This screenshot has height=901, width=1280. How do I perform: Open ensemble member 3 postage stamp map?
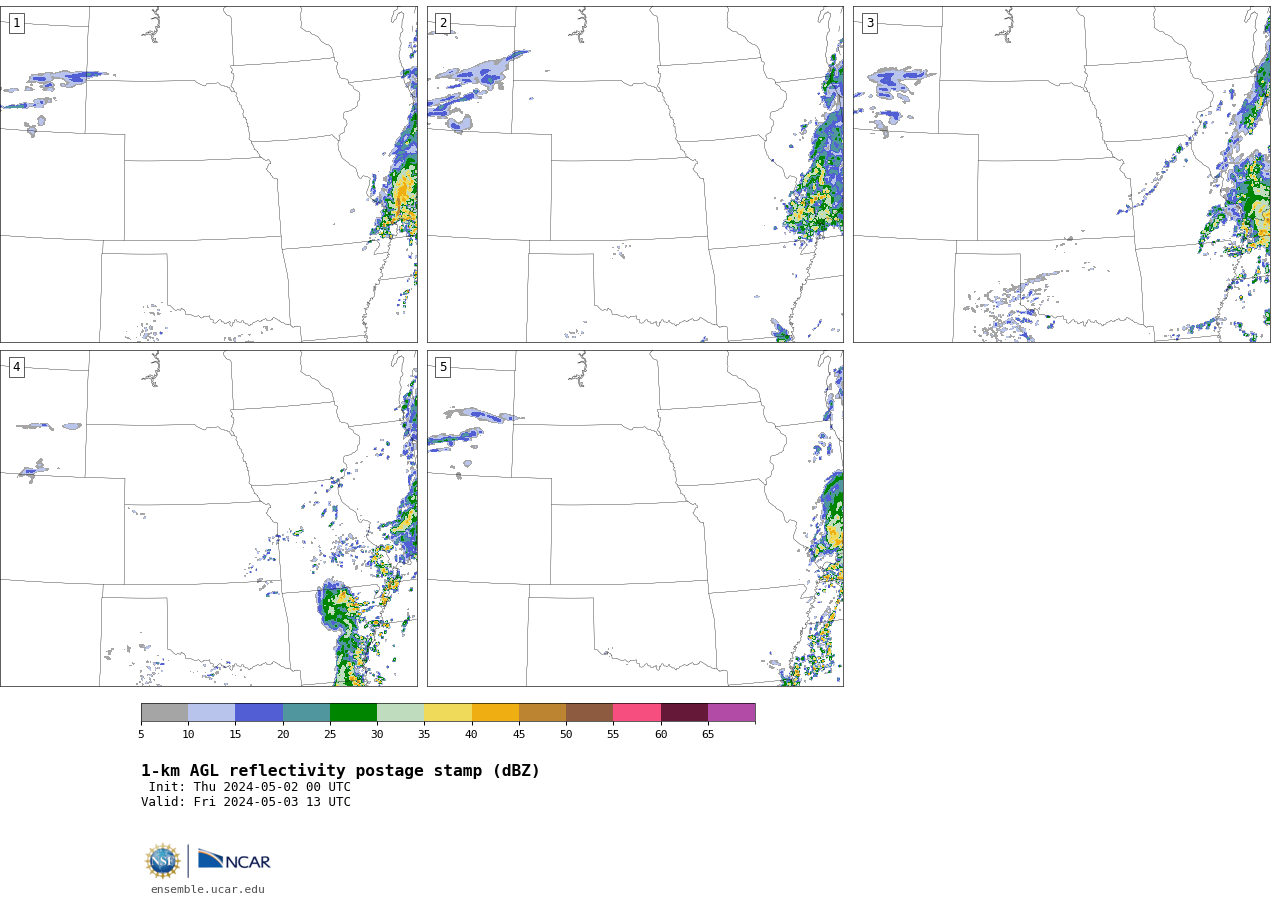pos(1061,174)
